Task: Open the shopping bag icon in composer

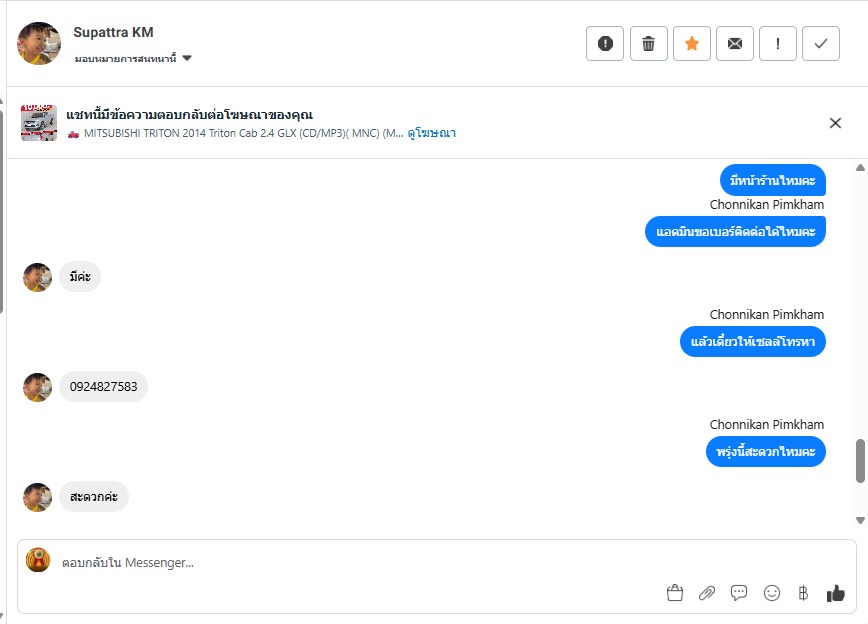Action: 675,593
